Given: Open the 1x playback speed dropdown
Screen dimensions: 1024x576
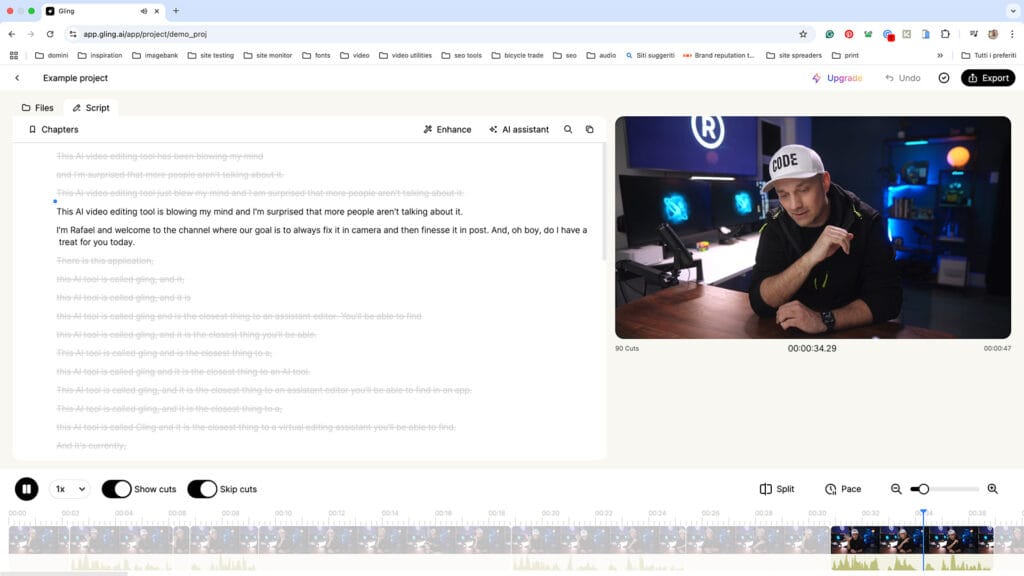Looking at the screenshot, I should [x=69, y=489].
